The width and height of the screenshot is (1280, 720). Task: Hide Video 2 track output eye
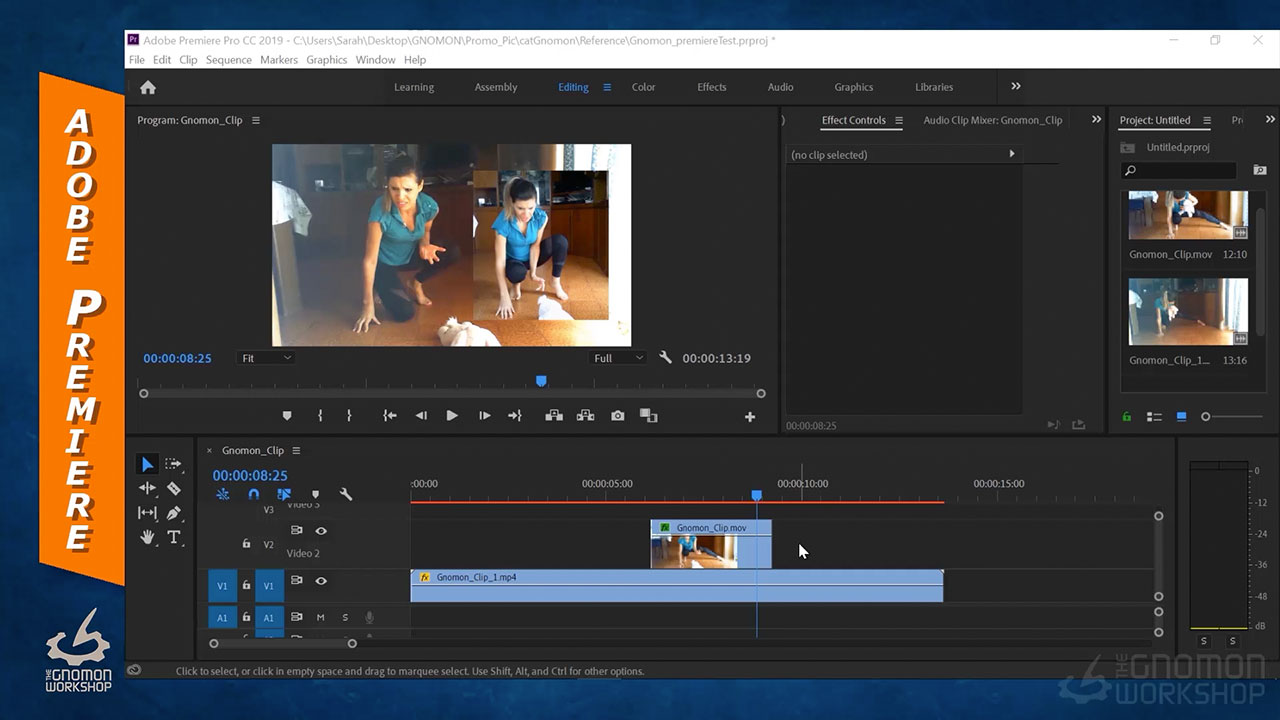321,531
